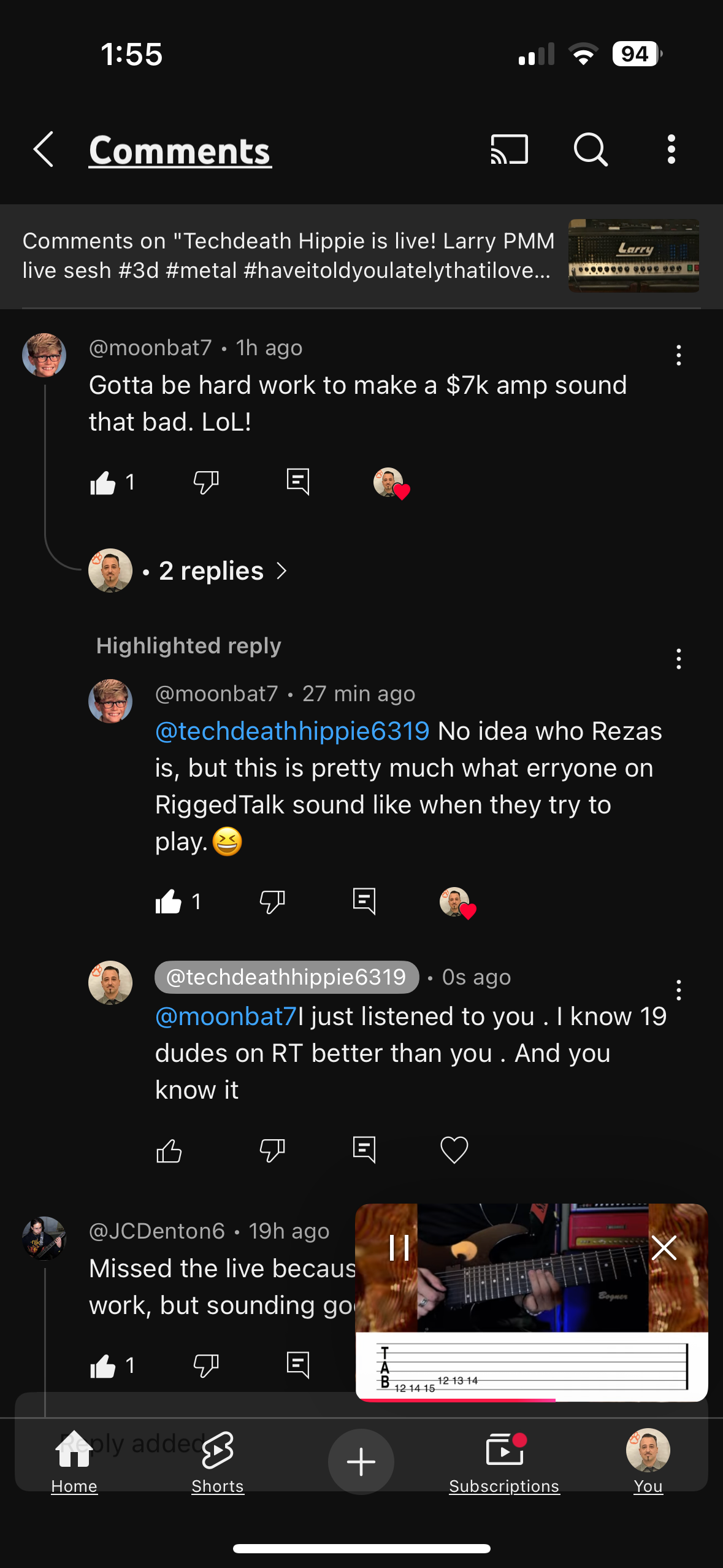The image size is (723, 1568).
Task: Like moonbat7's top-level amp comment
Action: click(103, 483)
